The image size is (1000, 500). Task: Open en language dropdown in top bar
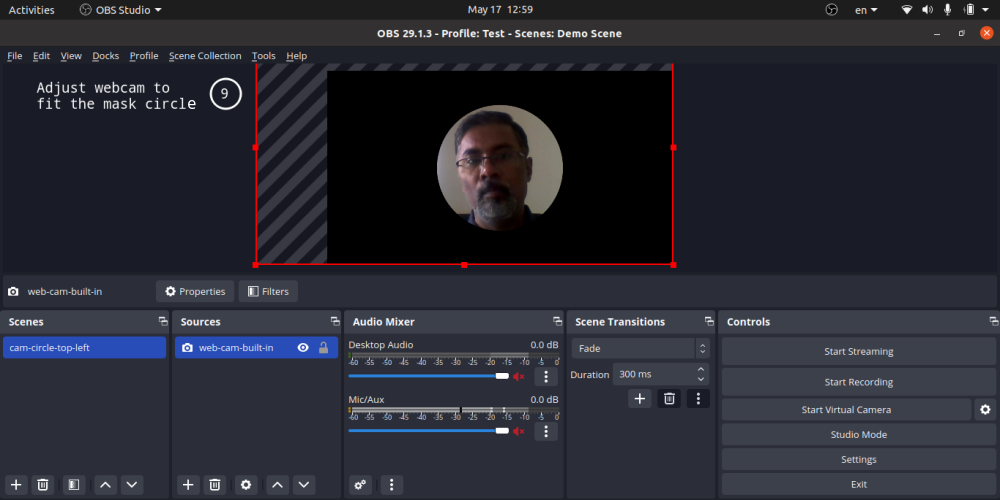click(x=866, y=10)
